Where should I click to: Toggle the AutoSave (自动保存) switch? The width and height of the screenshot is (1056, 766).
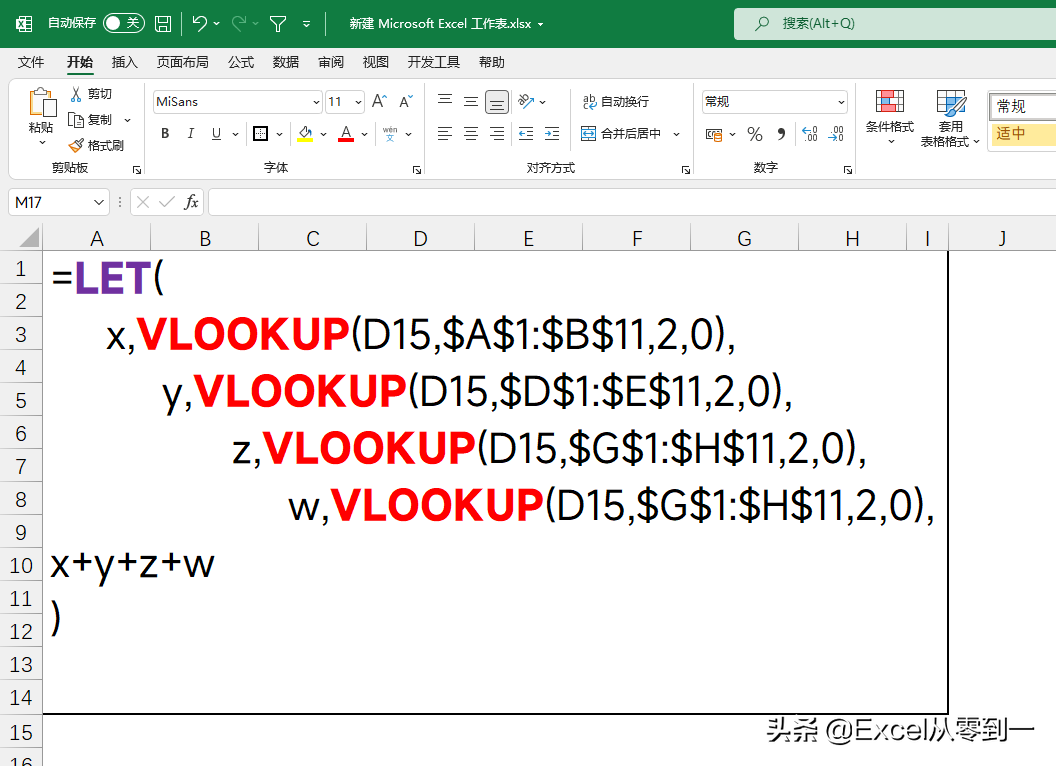(x=124, y=24)
